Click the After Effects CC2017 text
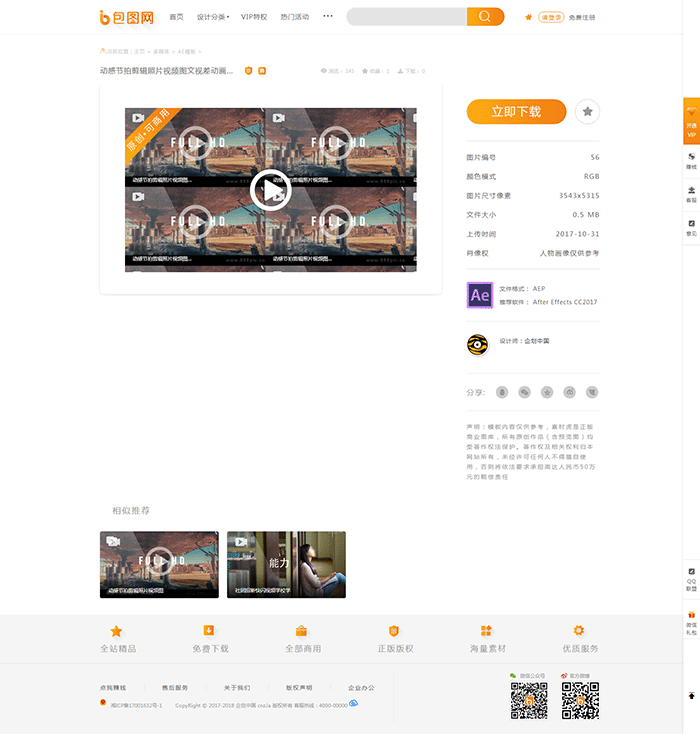Viewport: 700px width, 734px height. [565, 302]
